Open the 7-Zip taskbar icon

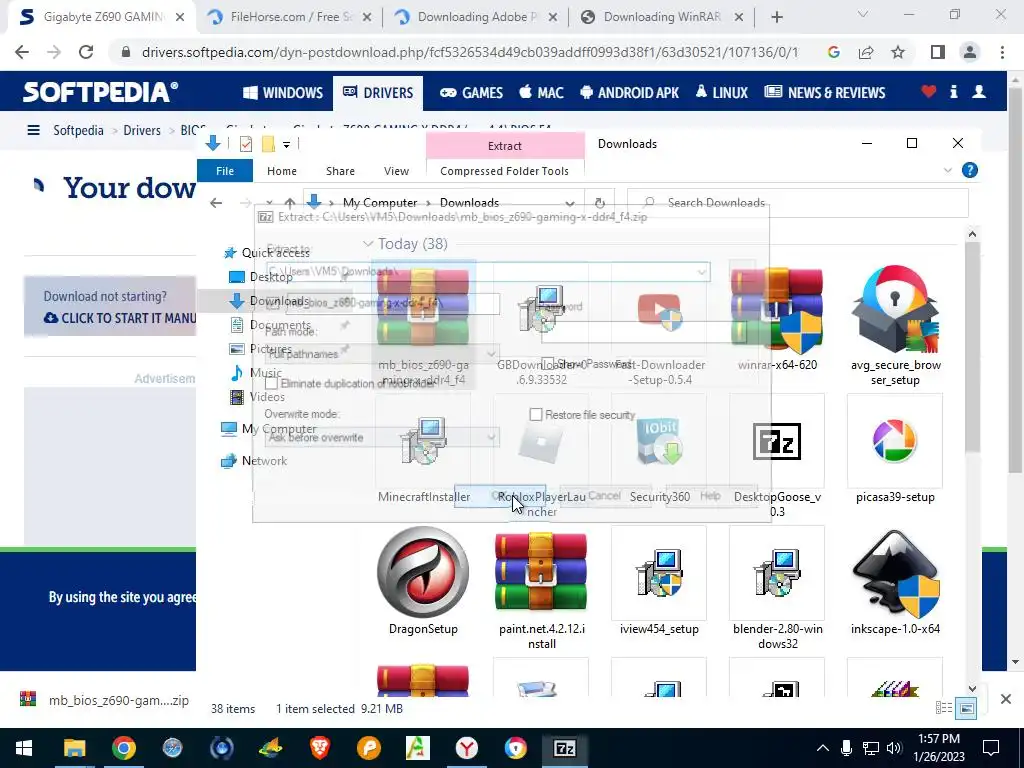[x=564, y=748]
